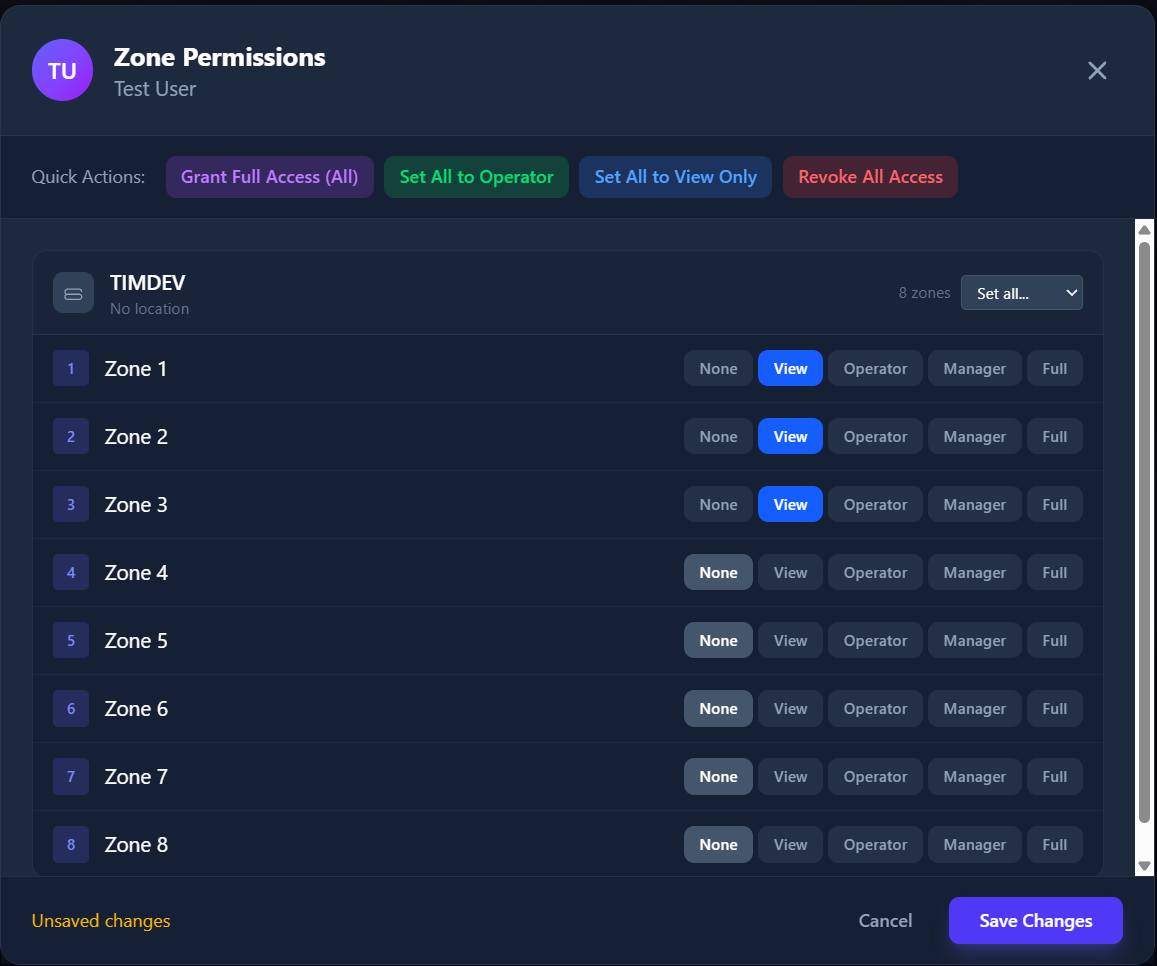This screenshot has width=1157, height=966.
Task: Open the TIMDEV Set all dropdown
Action: (x=1021, y=293)
